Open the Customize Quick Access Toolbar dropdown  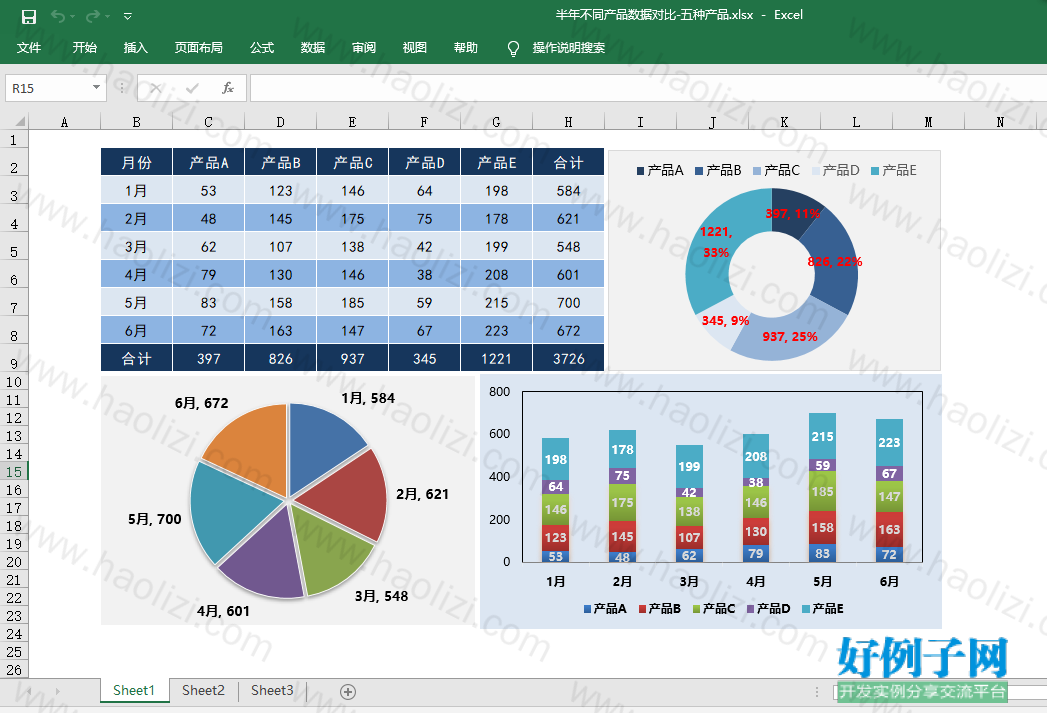pos(128,16)
